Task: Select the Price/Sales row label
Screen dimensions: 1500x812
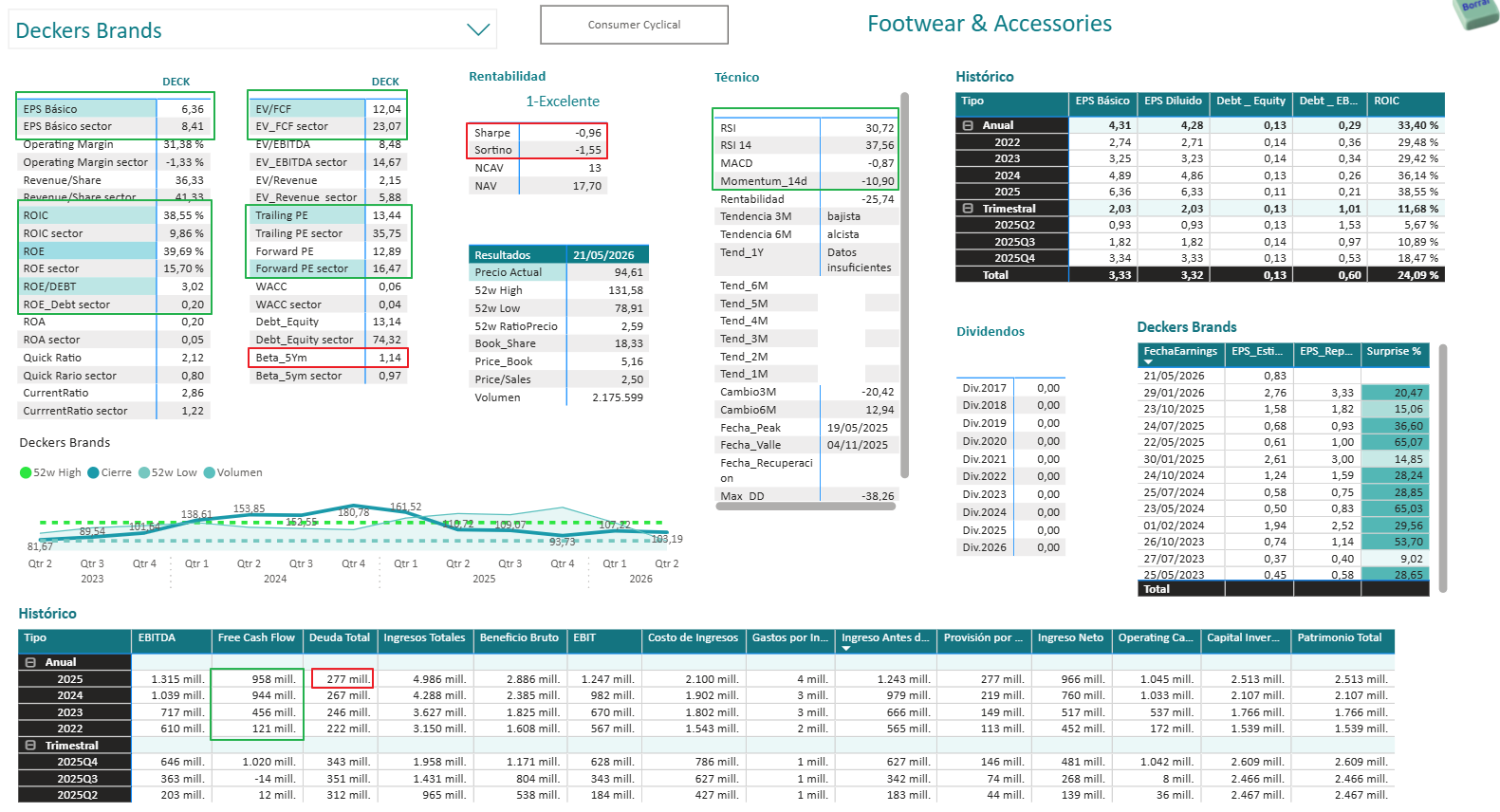Action: coord(503,379)
